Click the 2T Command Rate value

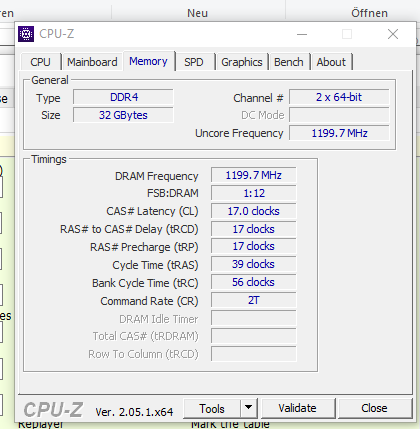254,300
